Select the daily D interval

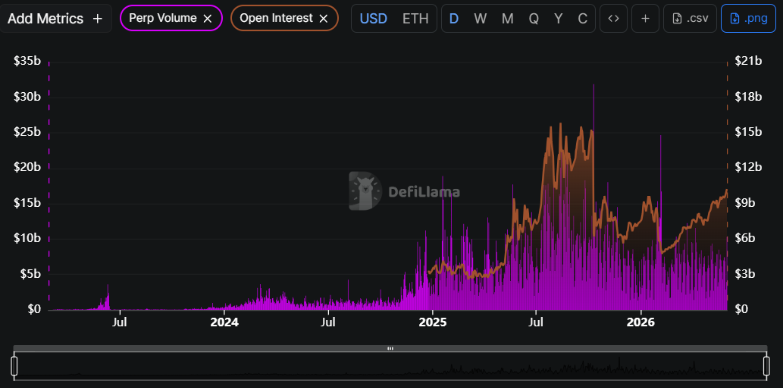(454, 19)
